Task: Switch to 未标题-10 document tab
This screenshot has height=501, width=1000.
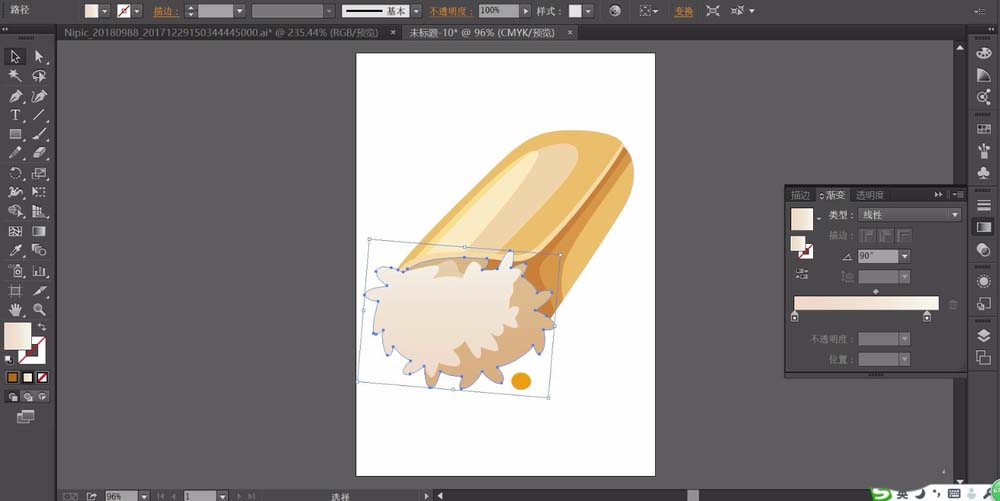Action: 482,33
